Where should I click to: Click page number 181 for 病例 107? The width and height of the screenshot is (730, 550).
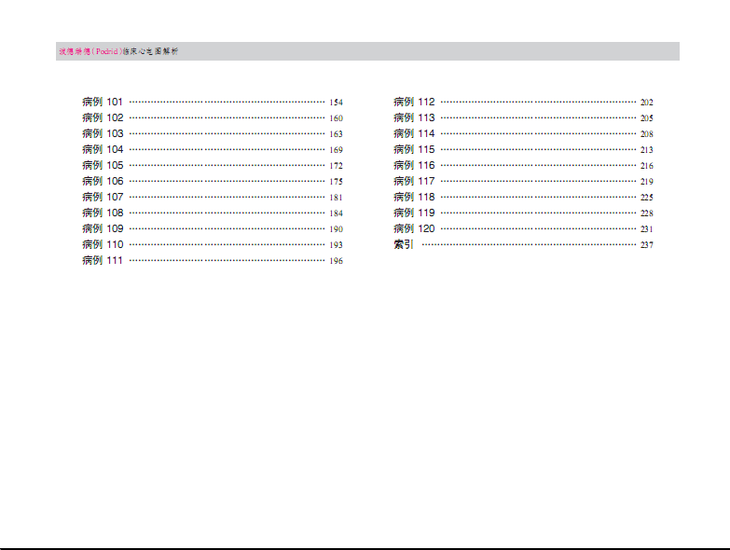(x=336, y=198)
